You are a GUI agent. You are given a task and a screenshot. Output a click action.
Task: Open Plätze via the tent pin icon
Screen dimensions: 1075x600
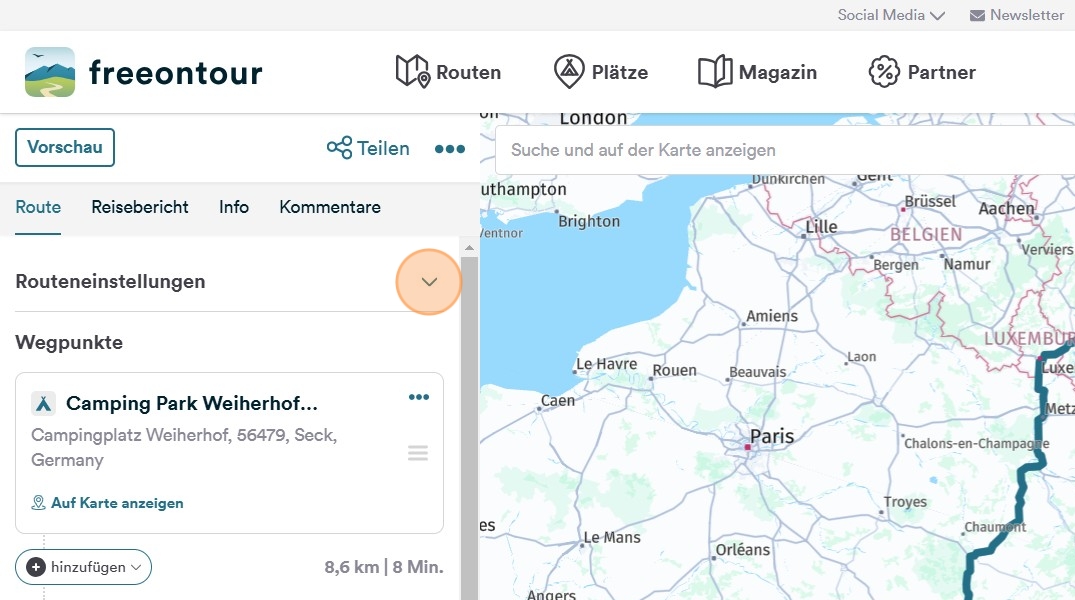click(x=569, y=72)
